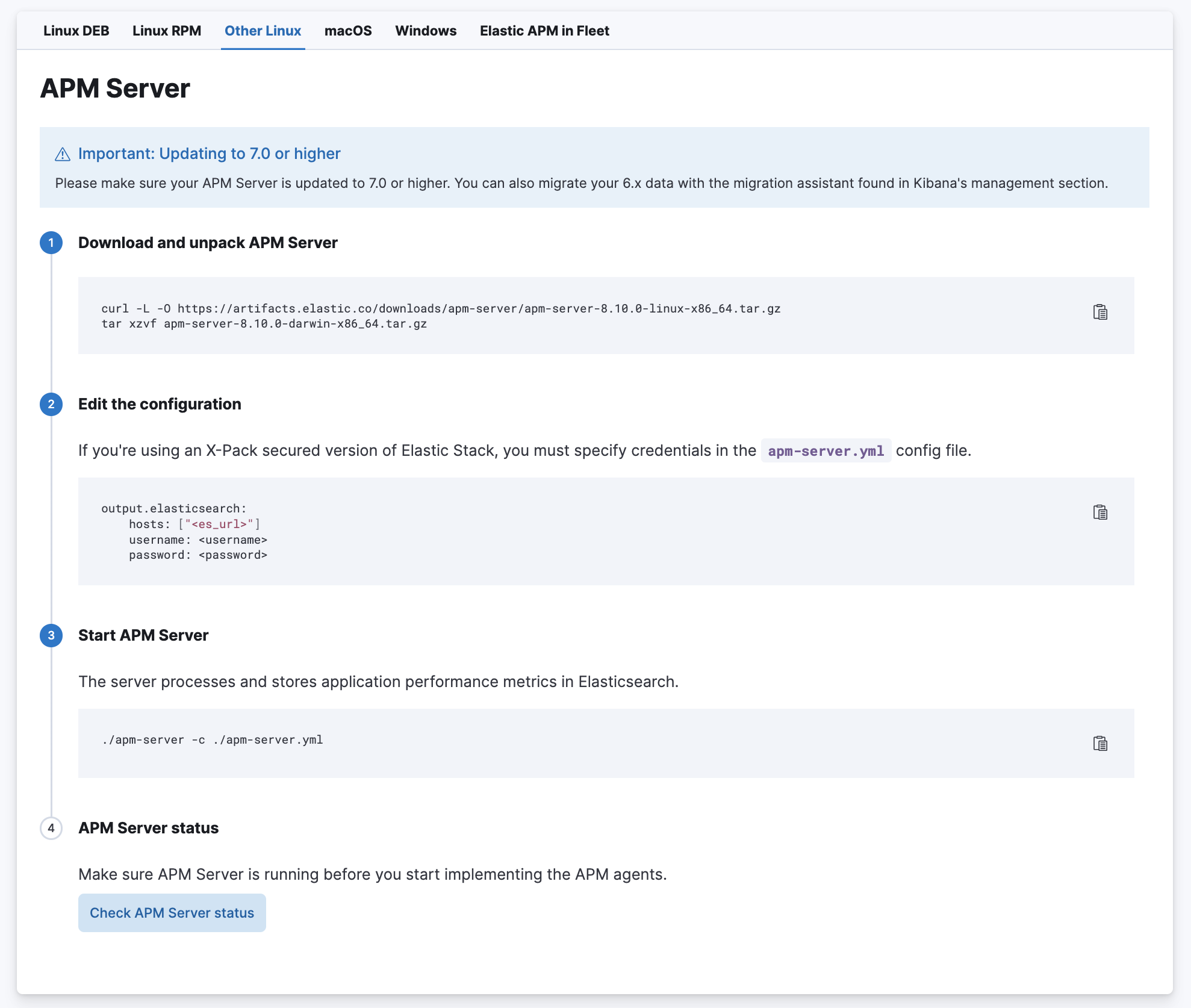This screenshot has width=1191, height=1008.
Task: Click the password: <password> line
Action: pos(198,555)
